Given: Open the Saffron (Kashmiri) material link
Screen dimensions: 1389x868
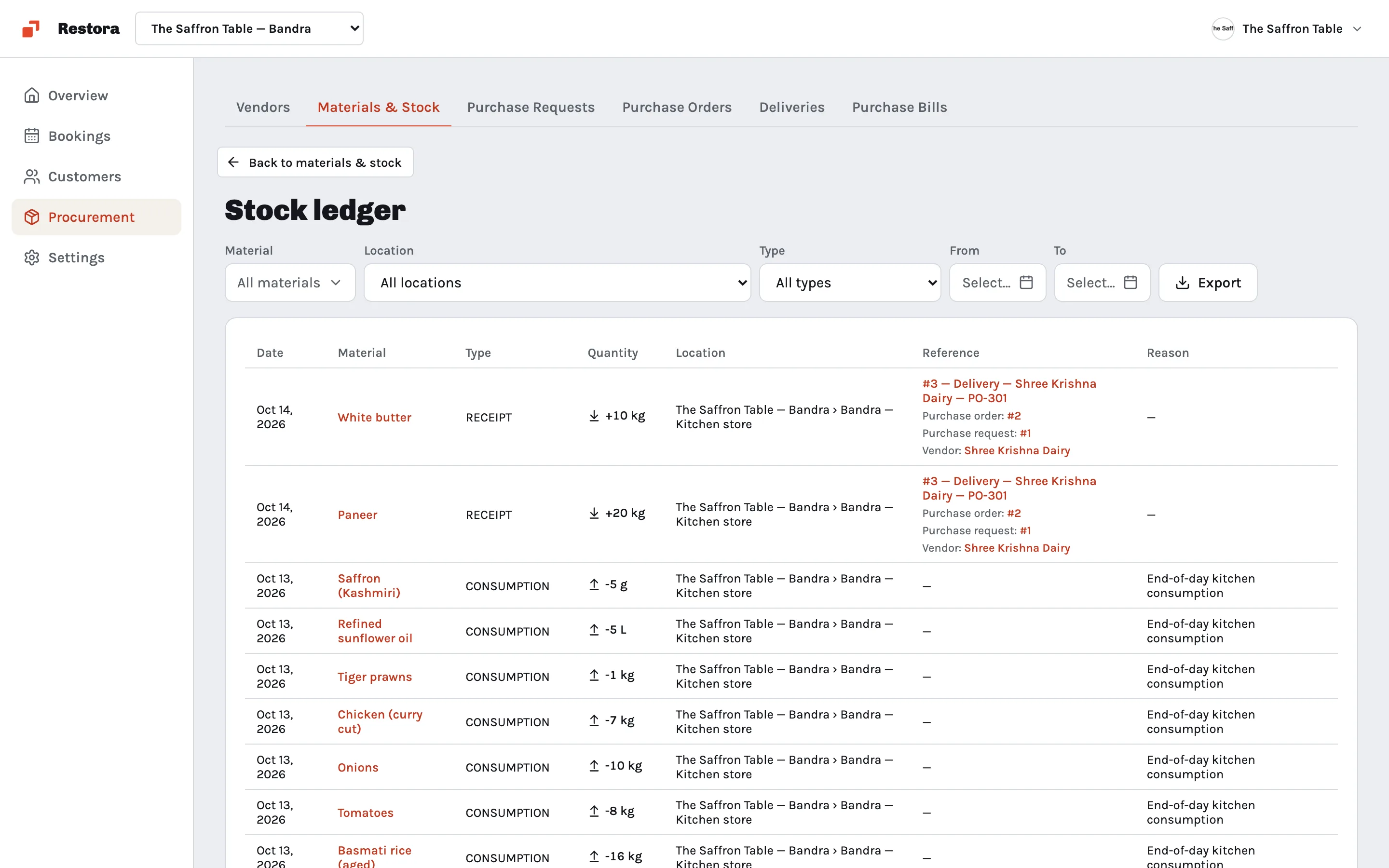Looking at the screenshot, I should point(369,585).
